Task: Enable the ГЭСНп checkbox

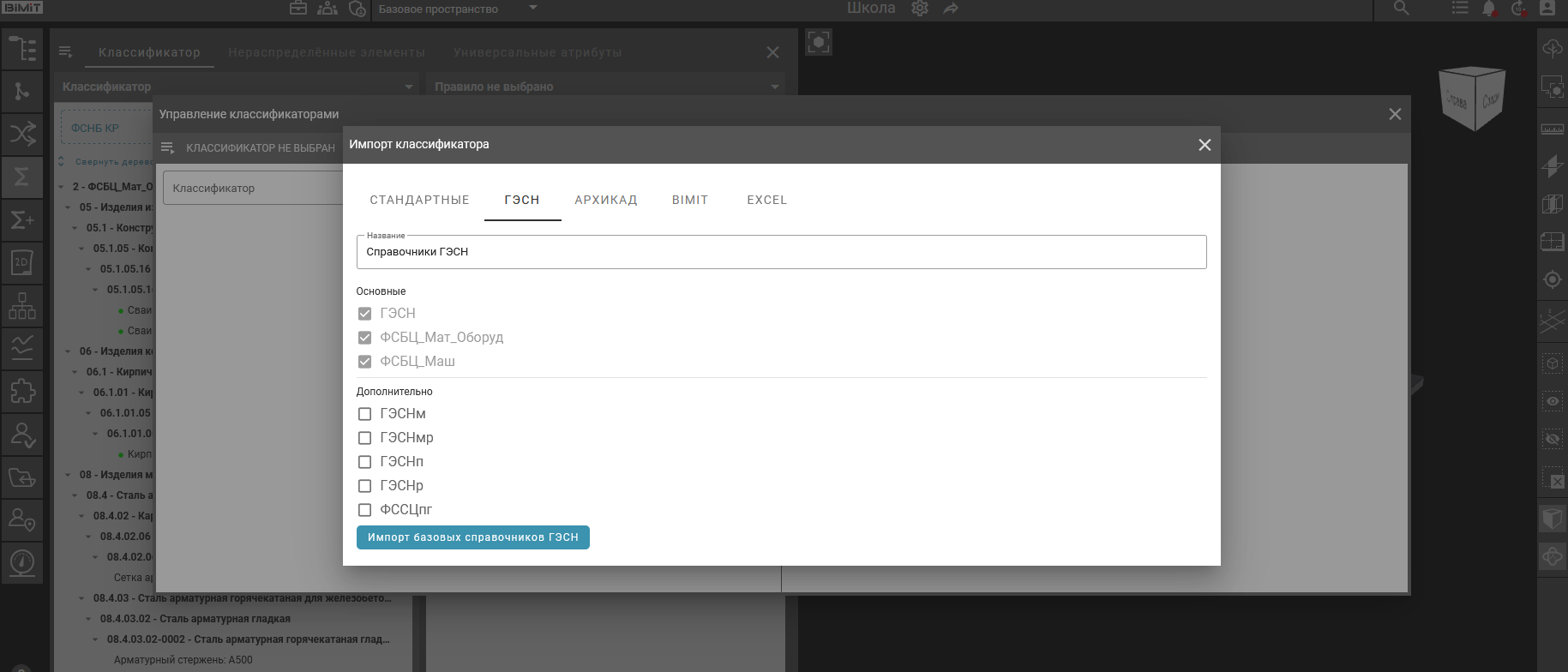Action: click(x=364, y=462)
